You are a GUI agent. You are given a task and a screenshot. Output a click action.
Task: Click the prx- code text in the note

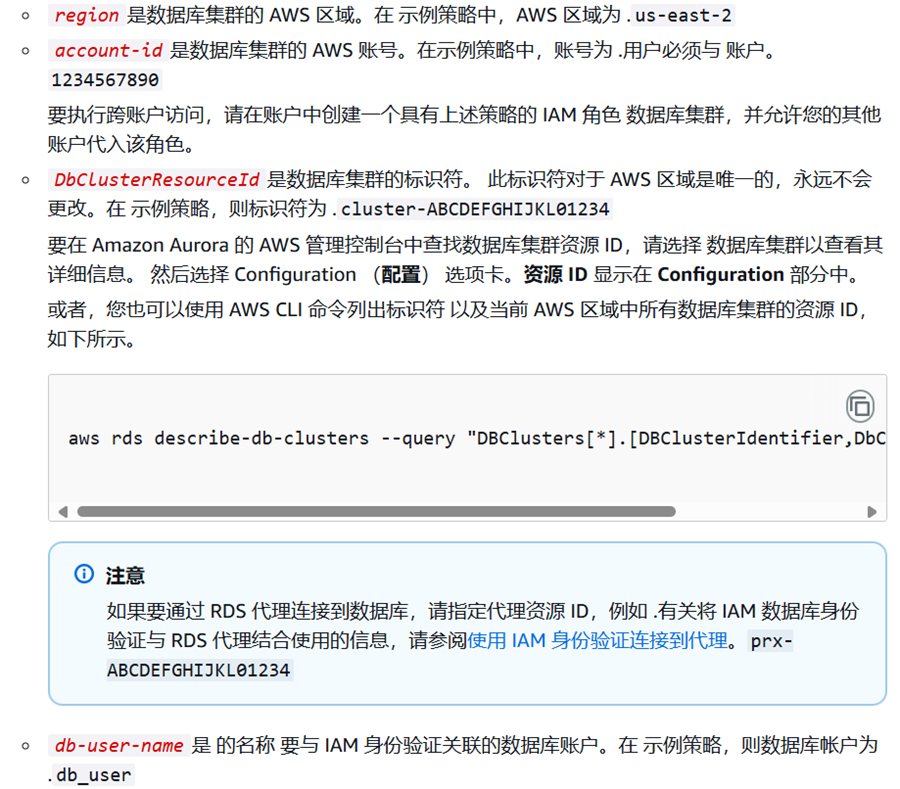(x=771, y=640)
